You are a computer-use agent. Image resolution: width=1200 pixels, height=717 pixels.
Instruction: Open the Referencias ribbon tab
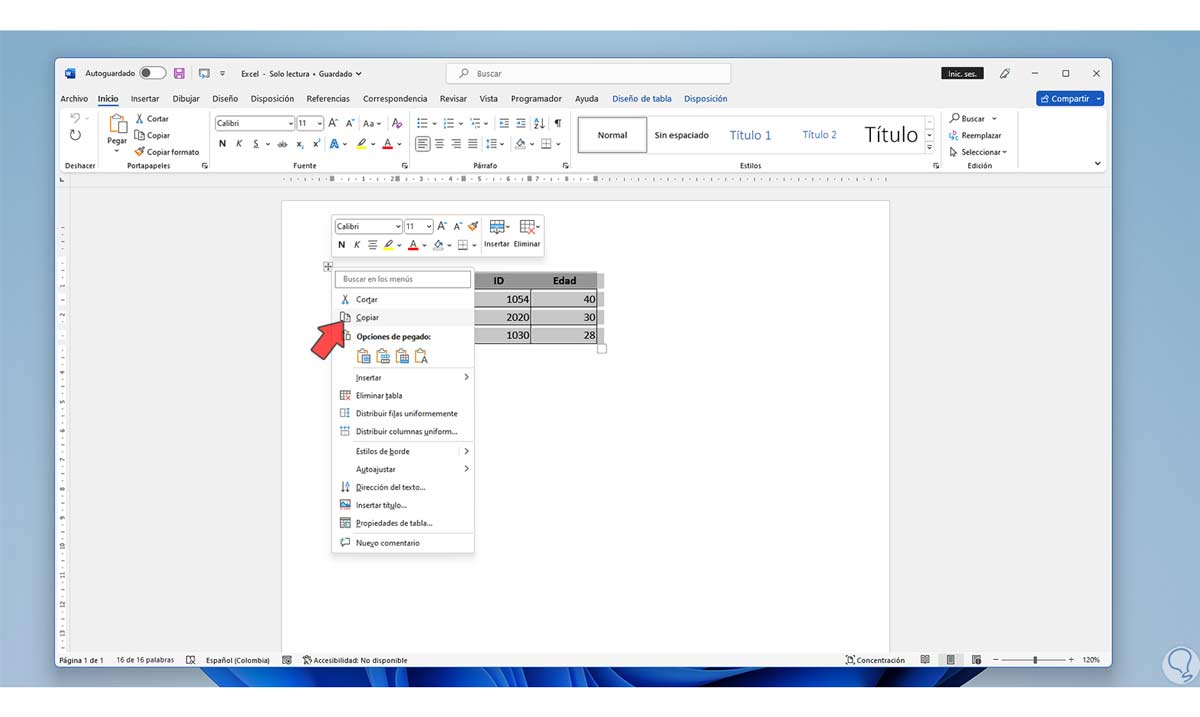328,99
